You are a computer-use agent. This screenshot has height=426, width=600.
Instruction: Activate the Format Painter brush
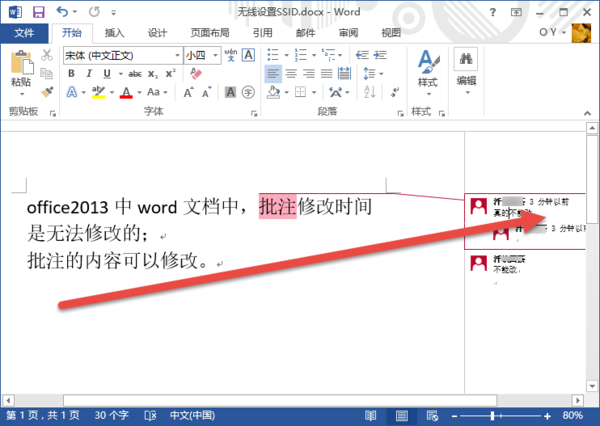(x=47, y=92)
